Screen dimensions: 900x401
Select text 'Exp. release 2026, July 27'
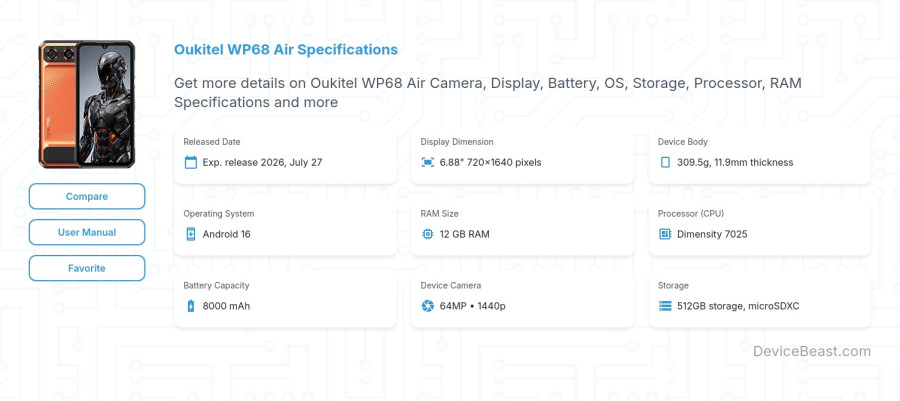[x=262, y=162]
